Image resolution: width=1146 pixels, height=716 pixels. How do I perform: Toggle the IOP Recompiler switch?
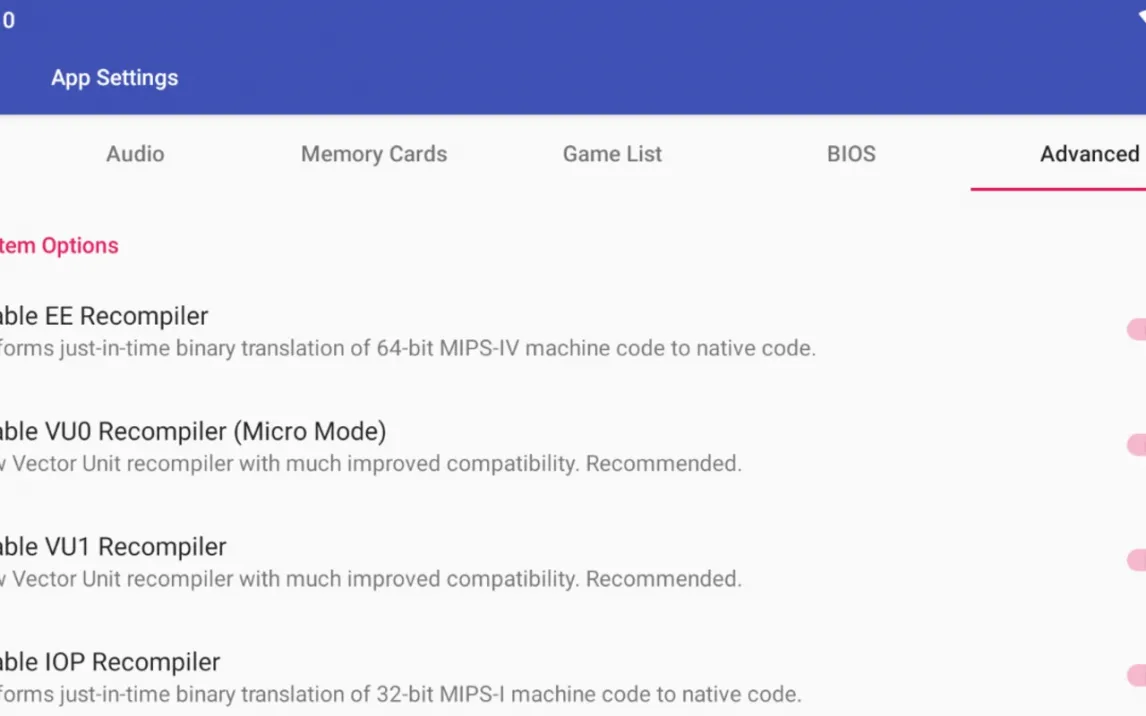coord(1136,676)
